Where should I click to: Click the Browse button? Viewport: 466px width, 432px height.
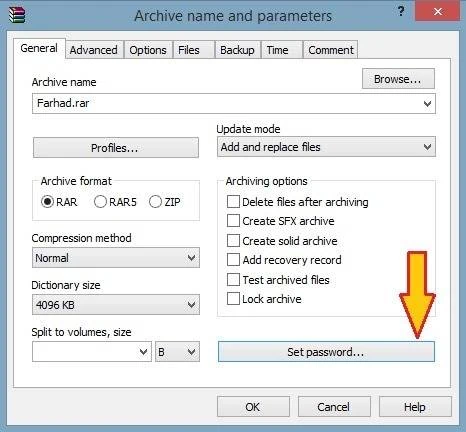coord(398,79)
